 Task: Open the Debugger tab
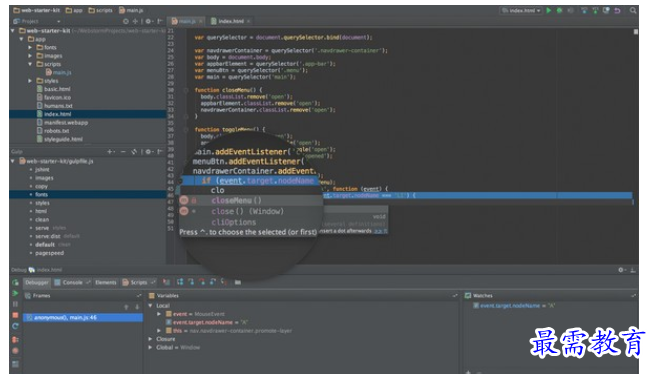(37, 283)
